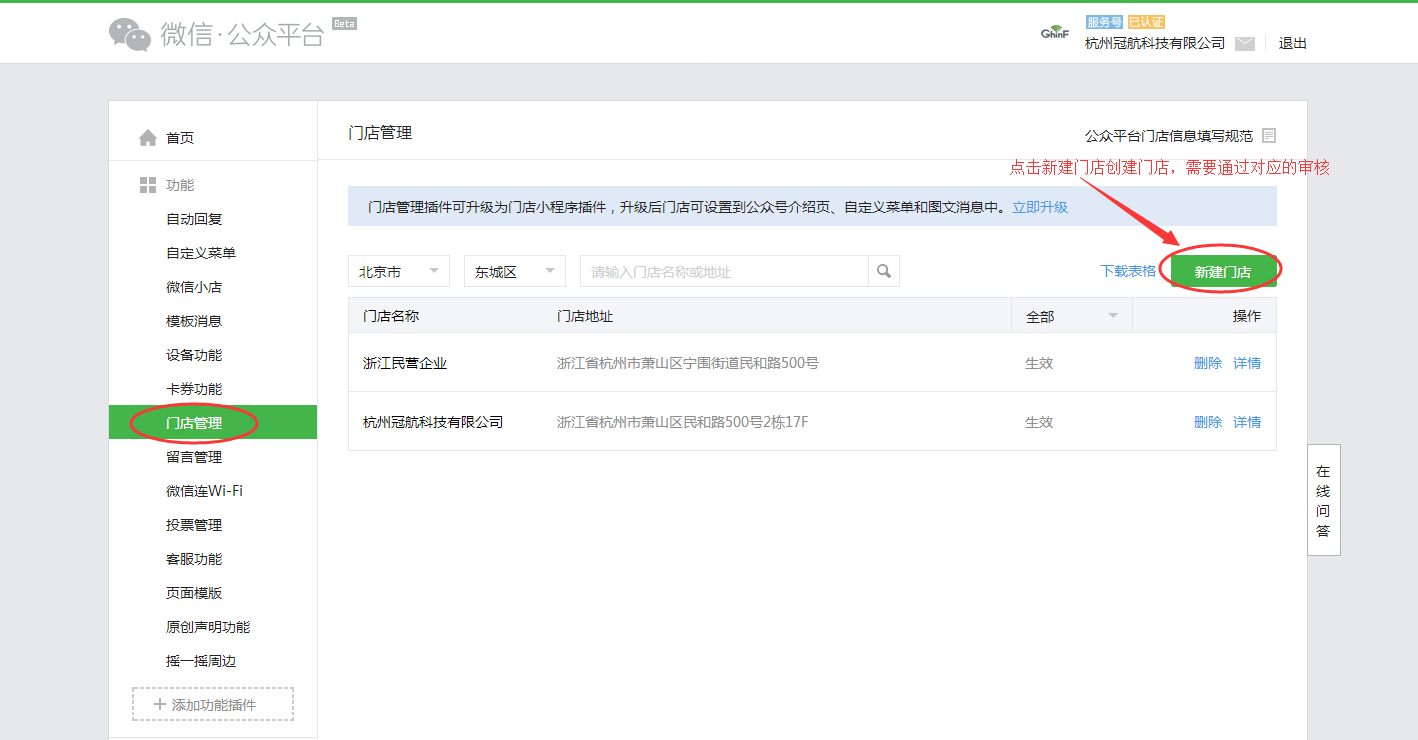Click 下载表格 link
The height and width of the screenshot is (740, 1418).
pyautogui.click(x=1128, y=271)
